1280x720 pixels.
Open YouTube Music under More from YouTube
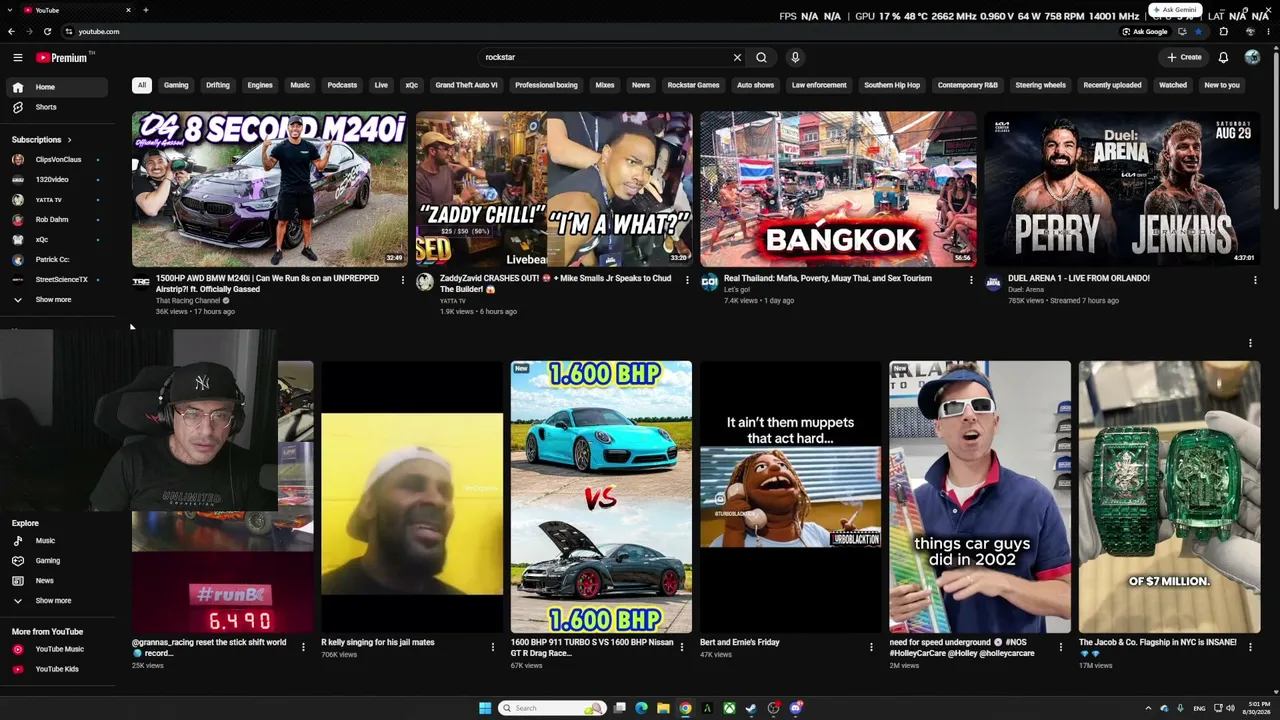[x=56, y=650]
